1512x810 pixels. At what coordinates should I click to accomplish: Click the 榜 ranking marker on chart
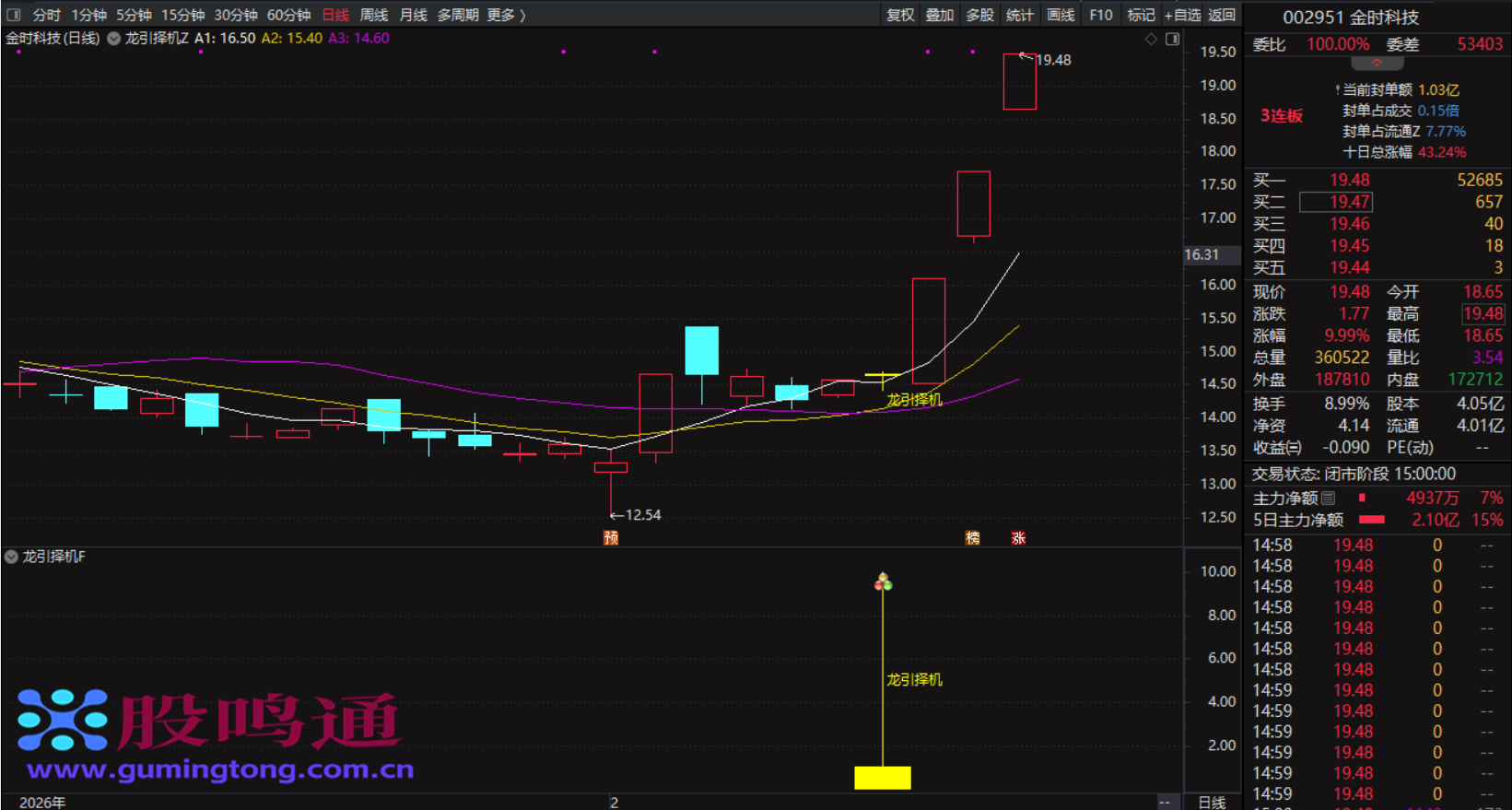tap(972, 538)
